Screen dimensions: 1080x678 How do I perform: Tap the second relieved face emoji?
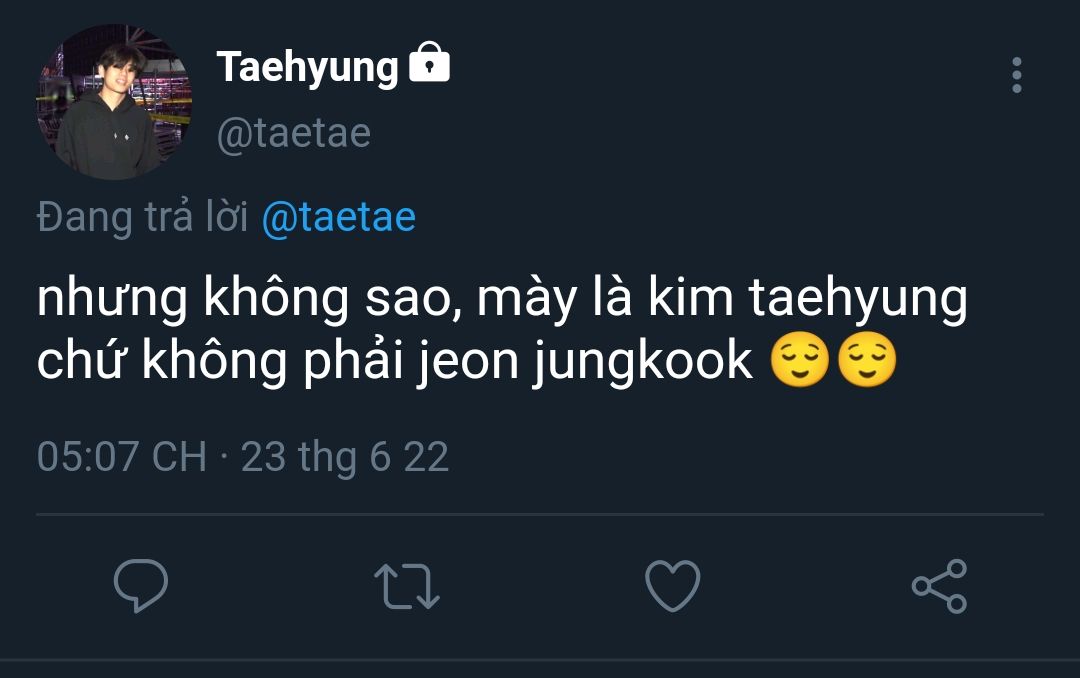click(x=866, y=362)
